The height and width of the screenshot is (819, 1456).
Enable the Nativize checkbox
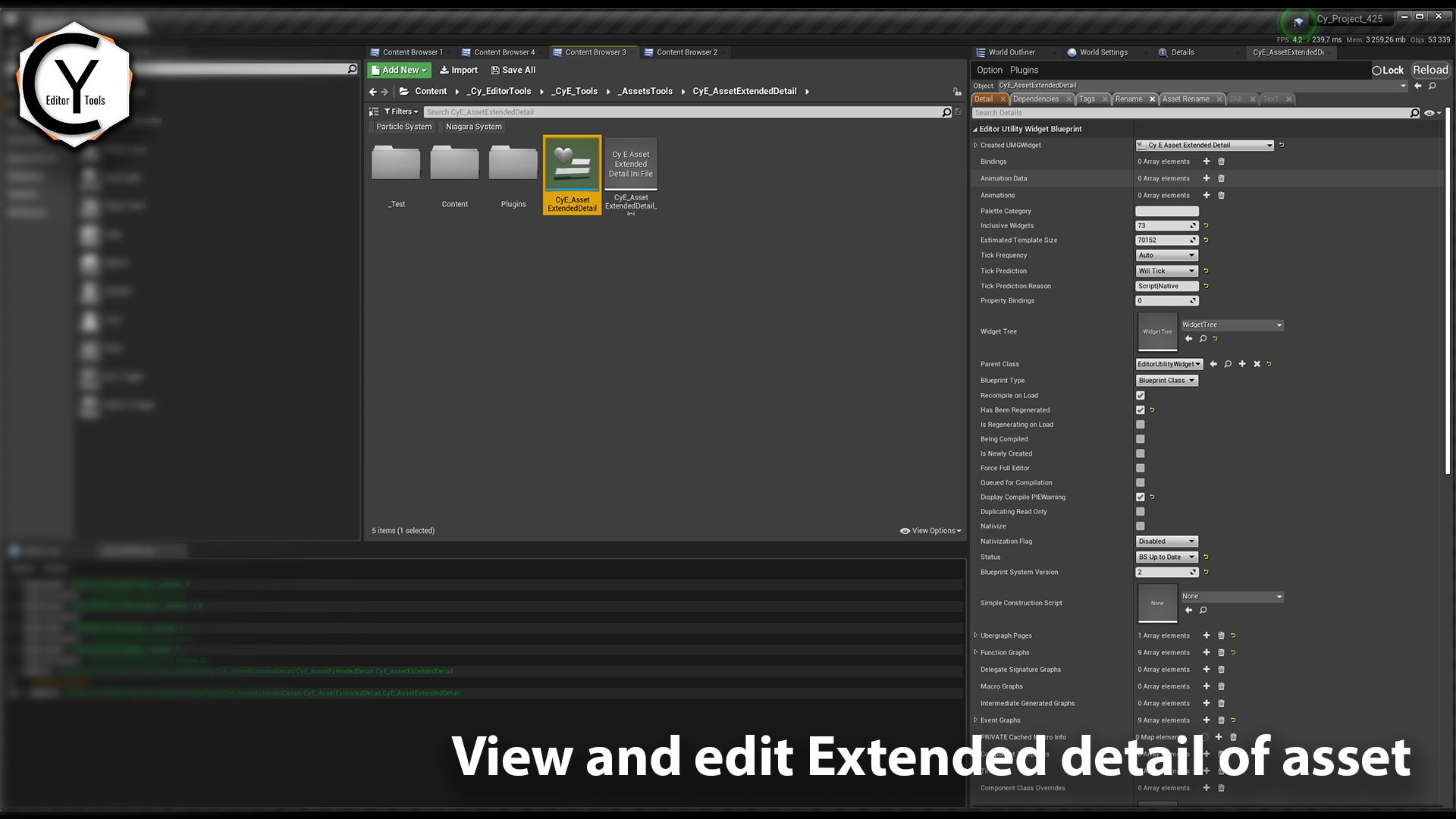(1140, 526)
